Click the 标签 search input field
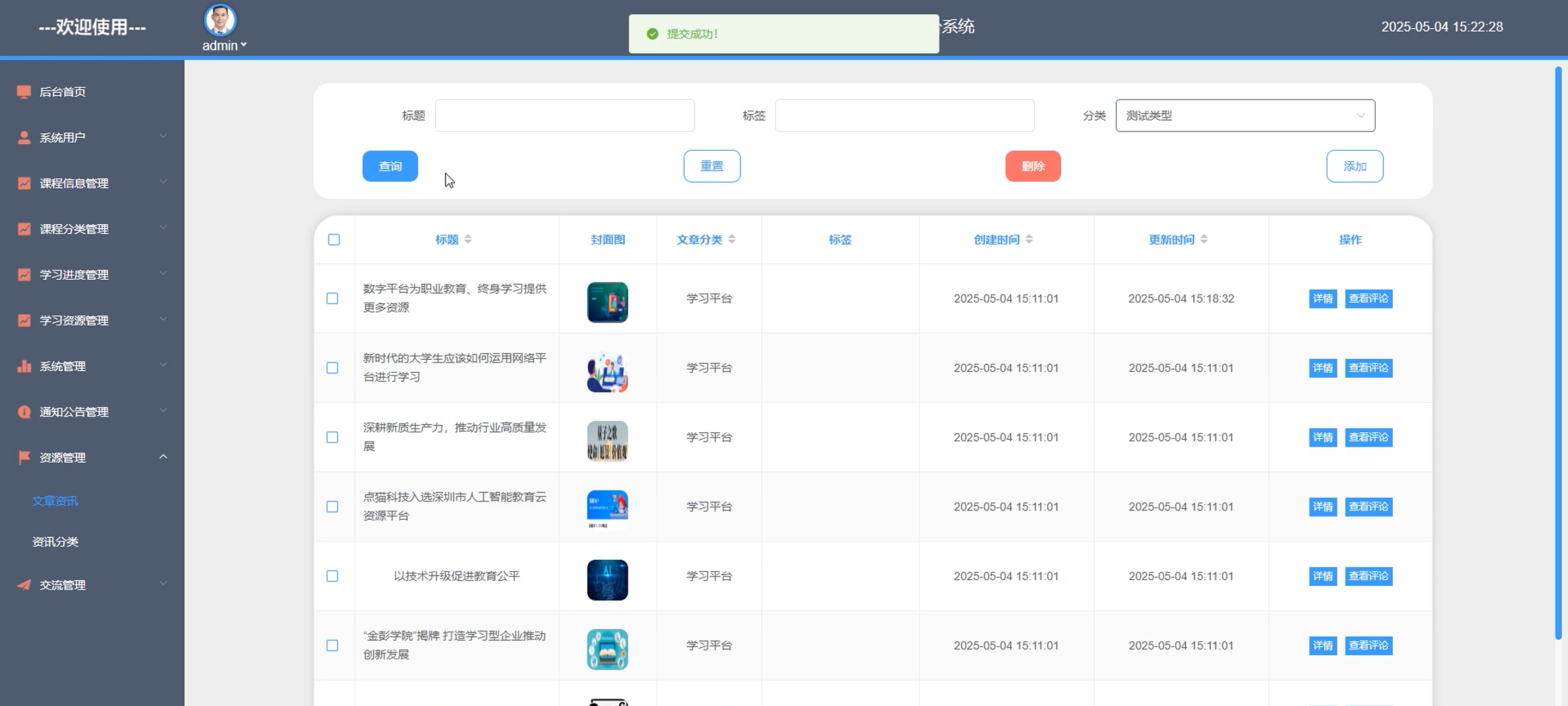Screen dimensions: 1568x706 pos(905,115)
